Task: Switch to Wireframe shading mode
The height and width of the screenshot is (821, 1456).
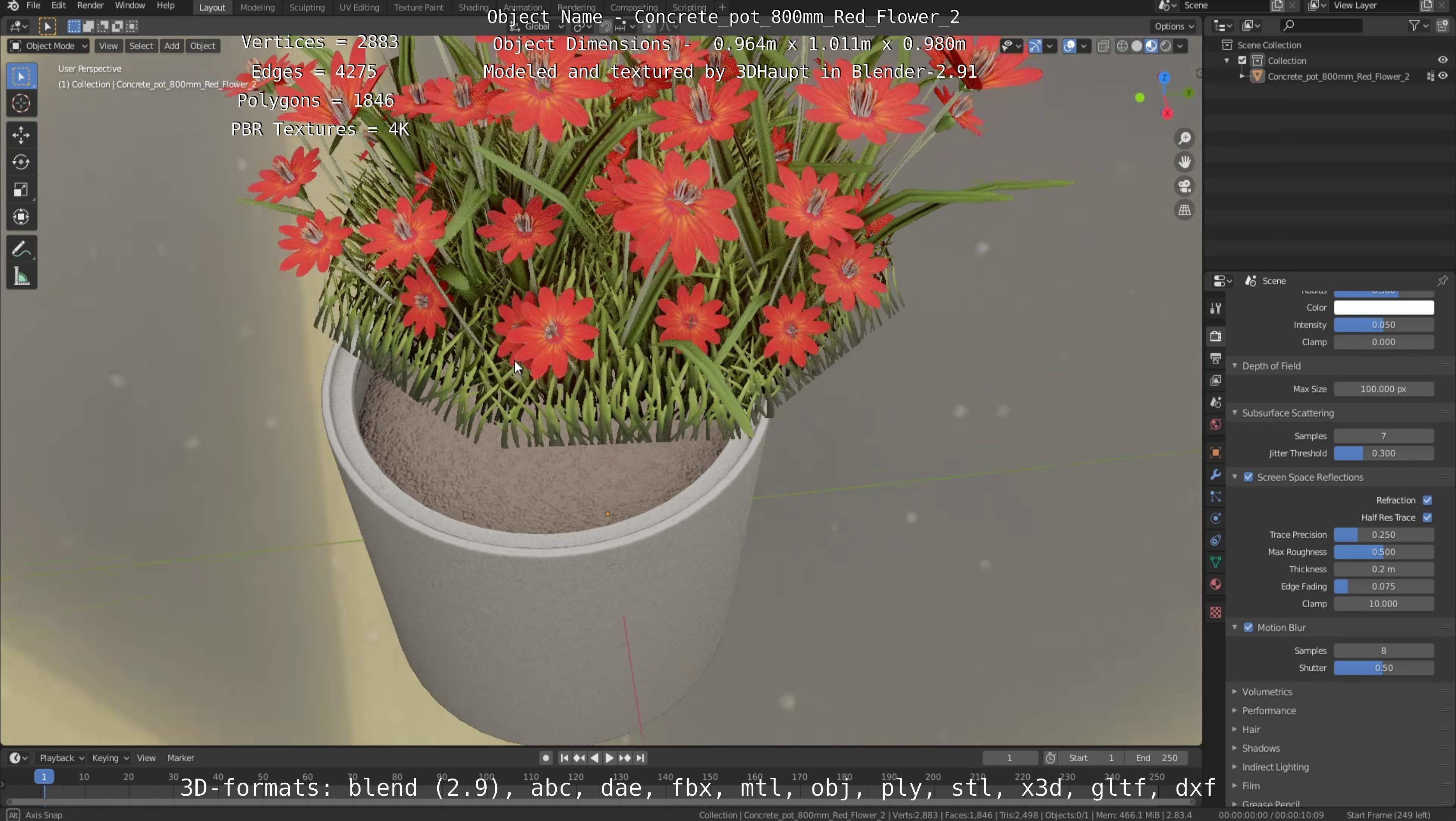Action: click(1122, 46)
